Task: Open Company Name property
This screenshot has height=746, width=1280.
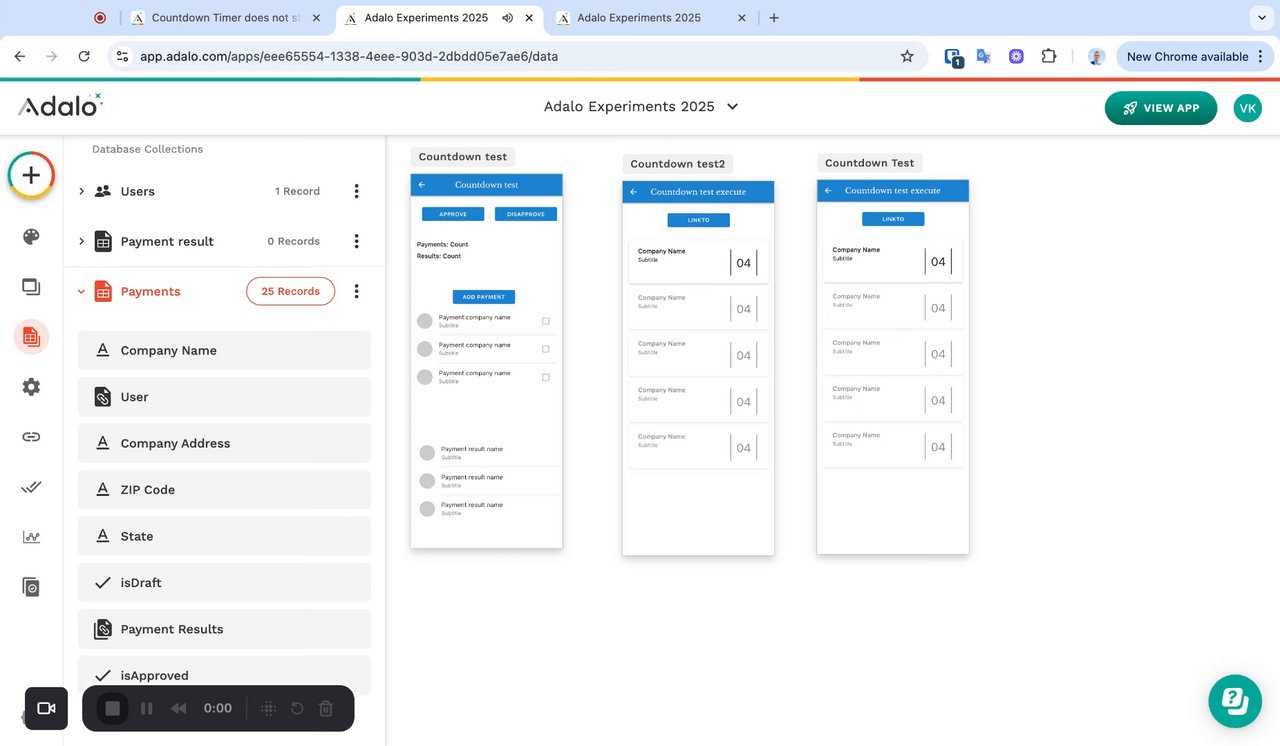Action: click(x=224, y=350)
